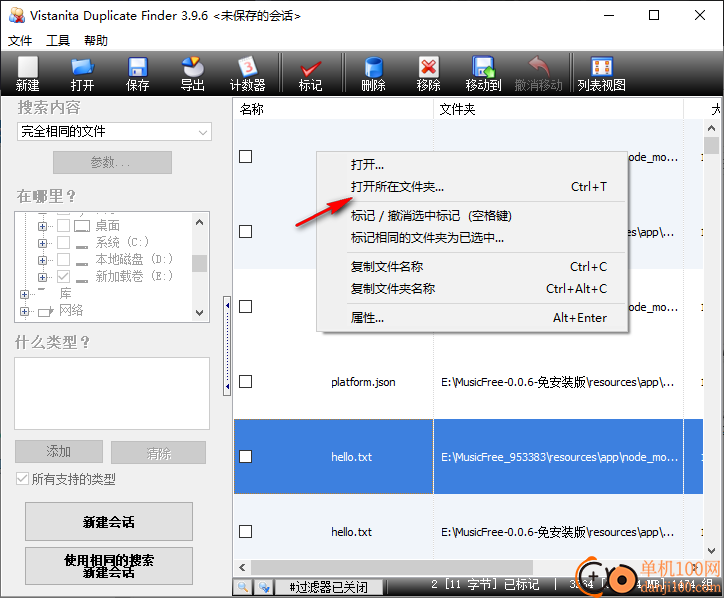Sort by the 文件夹 column header
The height and width of the screenshot is (598, 724).
pyautogui.click(x=558, y=109)
